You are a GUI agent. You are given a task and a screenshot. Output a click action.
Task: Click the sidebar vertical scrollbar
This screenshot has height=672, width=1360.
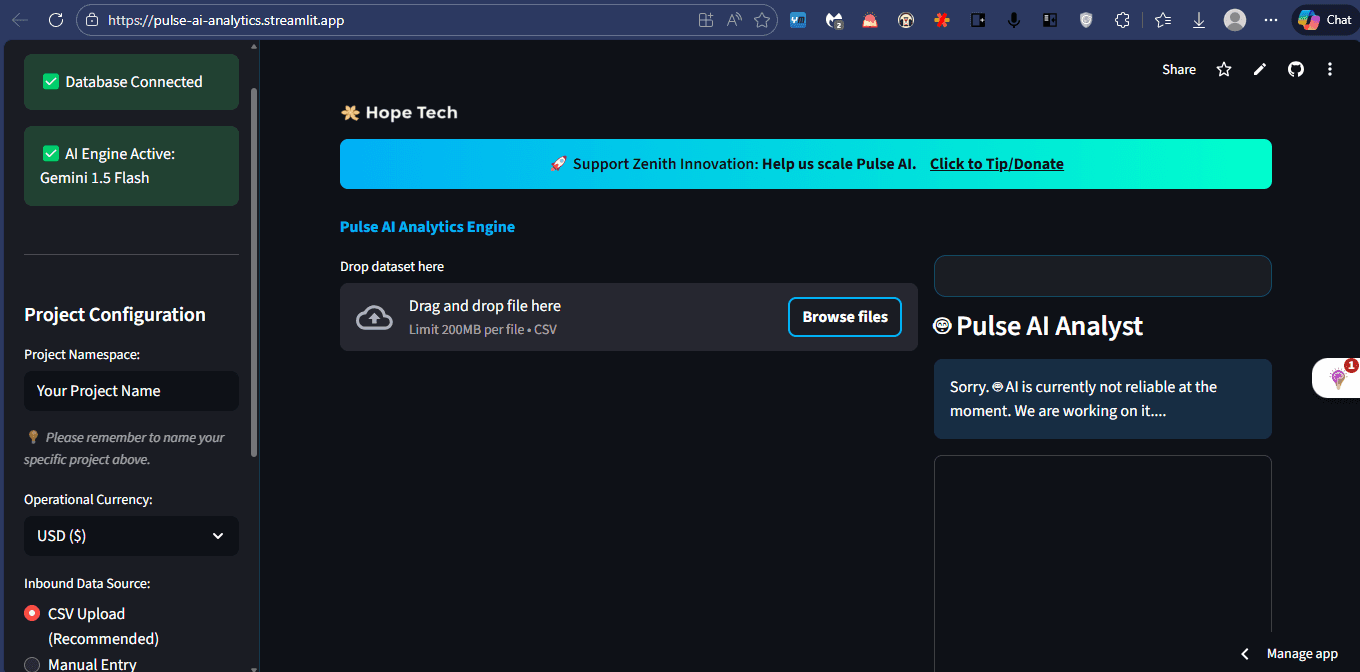point(254,270)
